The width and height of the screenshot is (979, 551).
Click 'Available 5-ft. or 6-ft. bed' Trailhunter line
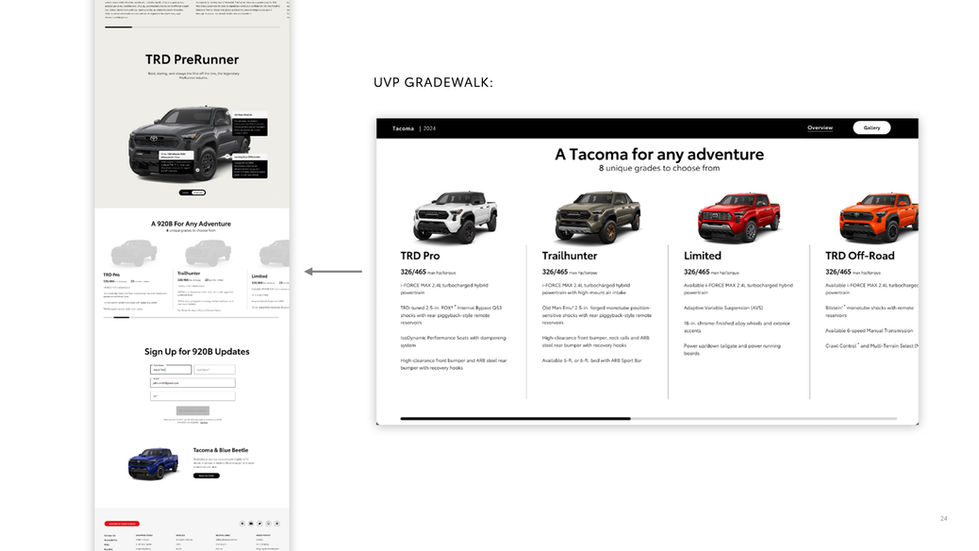[592, 361]
